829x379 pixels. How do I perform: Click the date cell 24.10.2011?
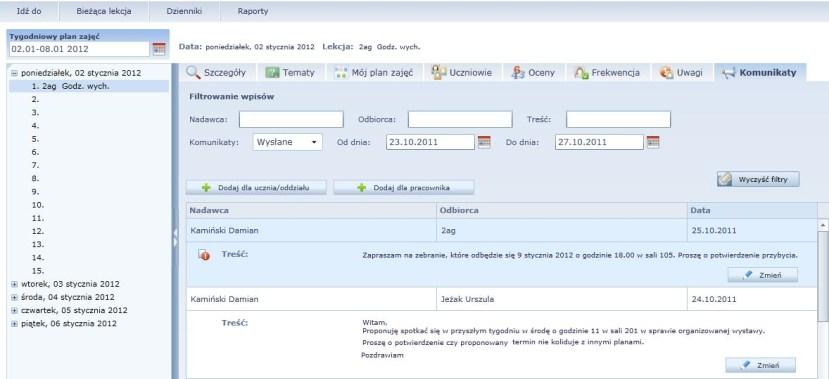coord(752,299)
